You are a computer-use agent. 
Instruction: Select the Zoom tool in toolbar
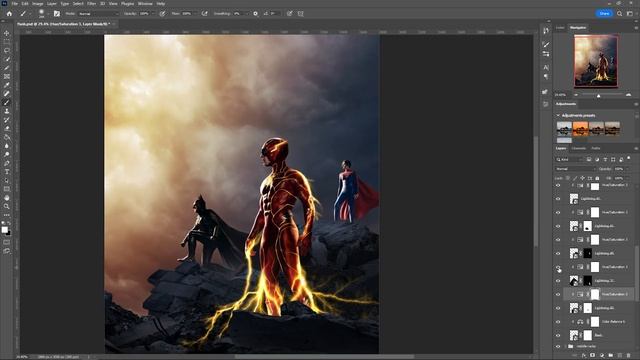tap(7, 207)
